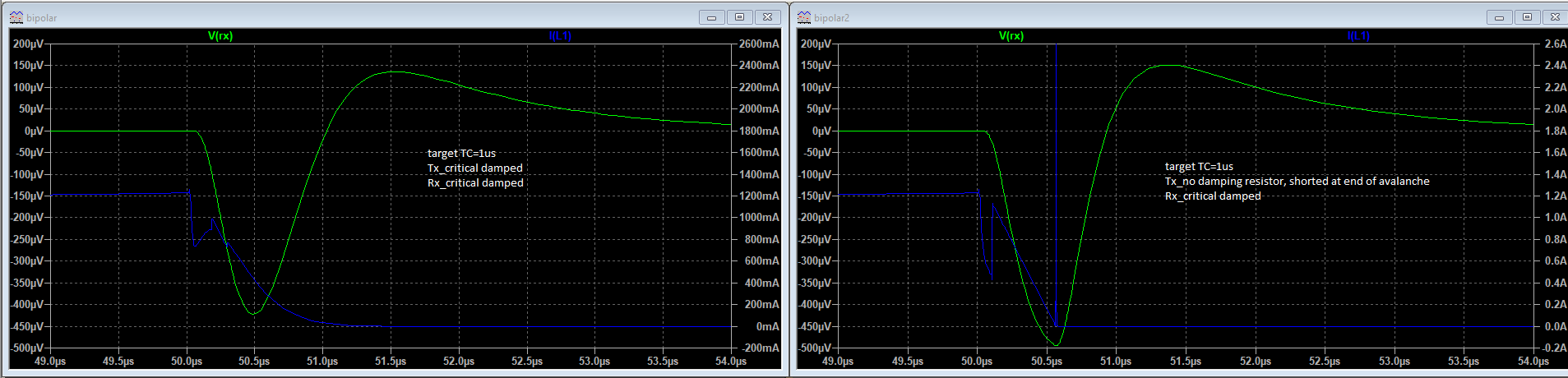The width and height of the screenshot is (1568, 378).
Task: Click the 1800mA right-axis label
Action: click(x=759, y=131)
